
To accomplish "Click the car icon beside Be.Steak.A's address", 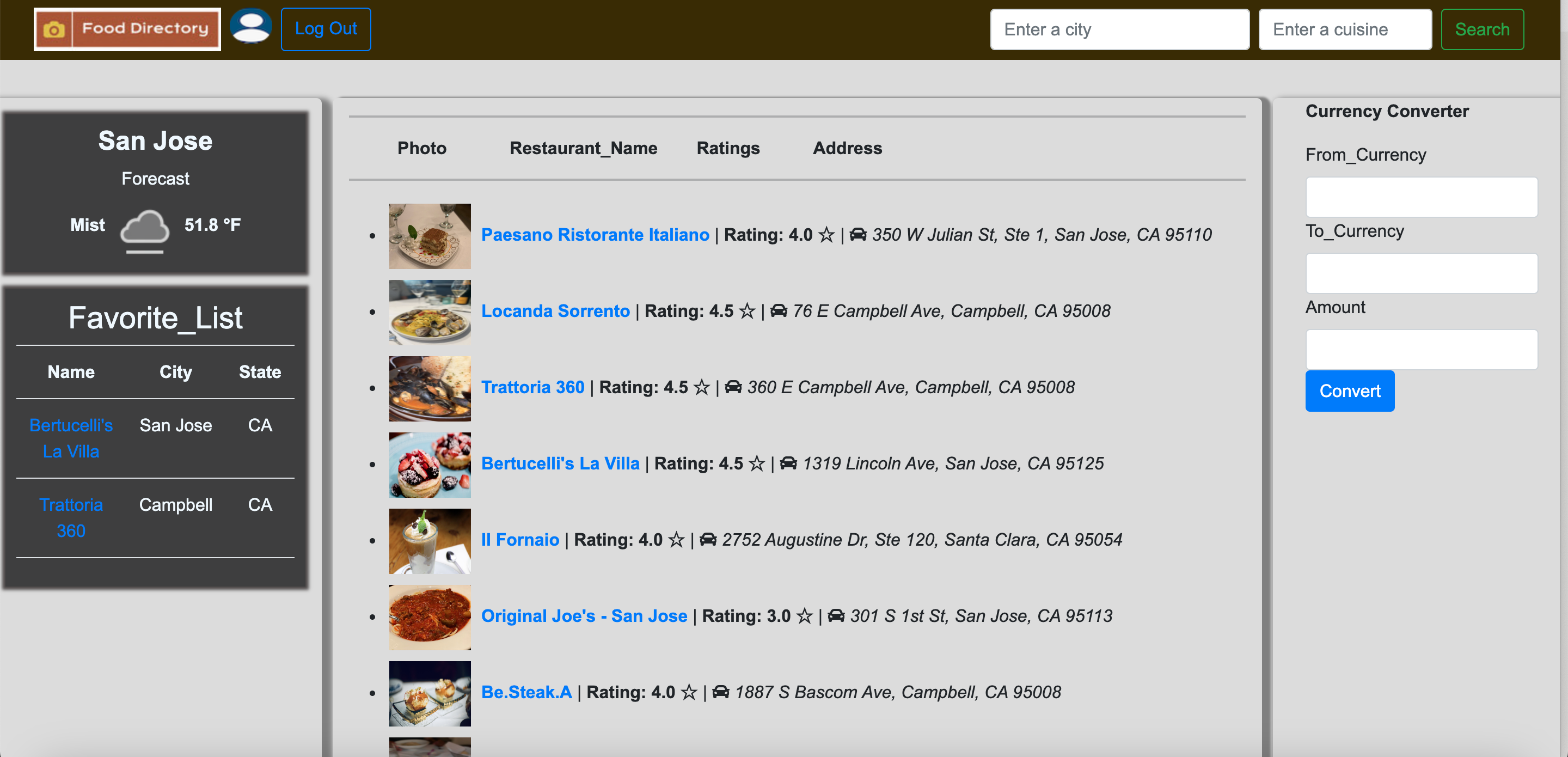I will point(720,692).
